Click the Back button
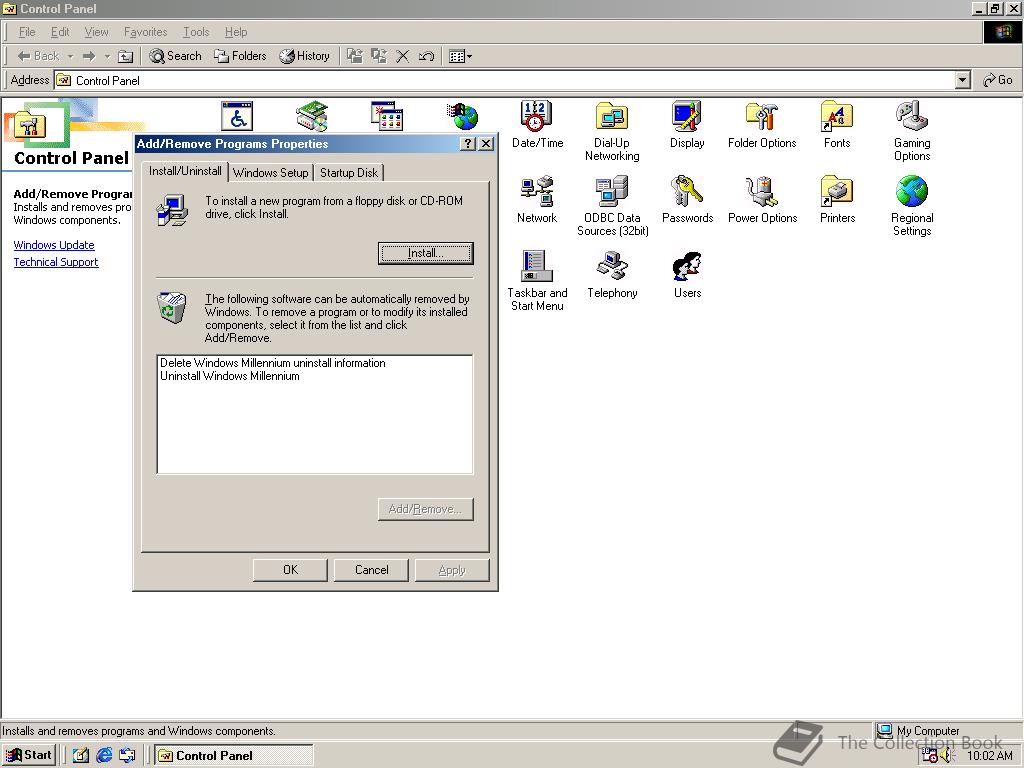Screen dimensions: 1024x768 tap(38, 56)
